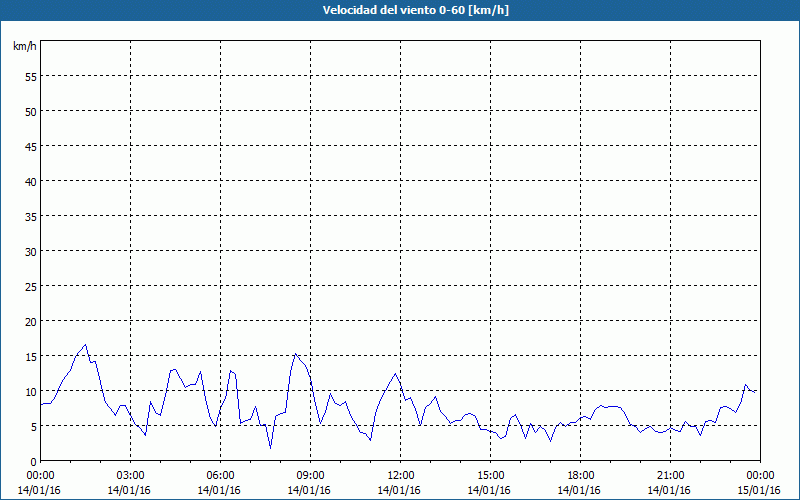This screenshot has width=800, height=500.
Task: Select the y-axis label '25'
Action: tap(31, 286)
